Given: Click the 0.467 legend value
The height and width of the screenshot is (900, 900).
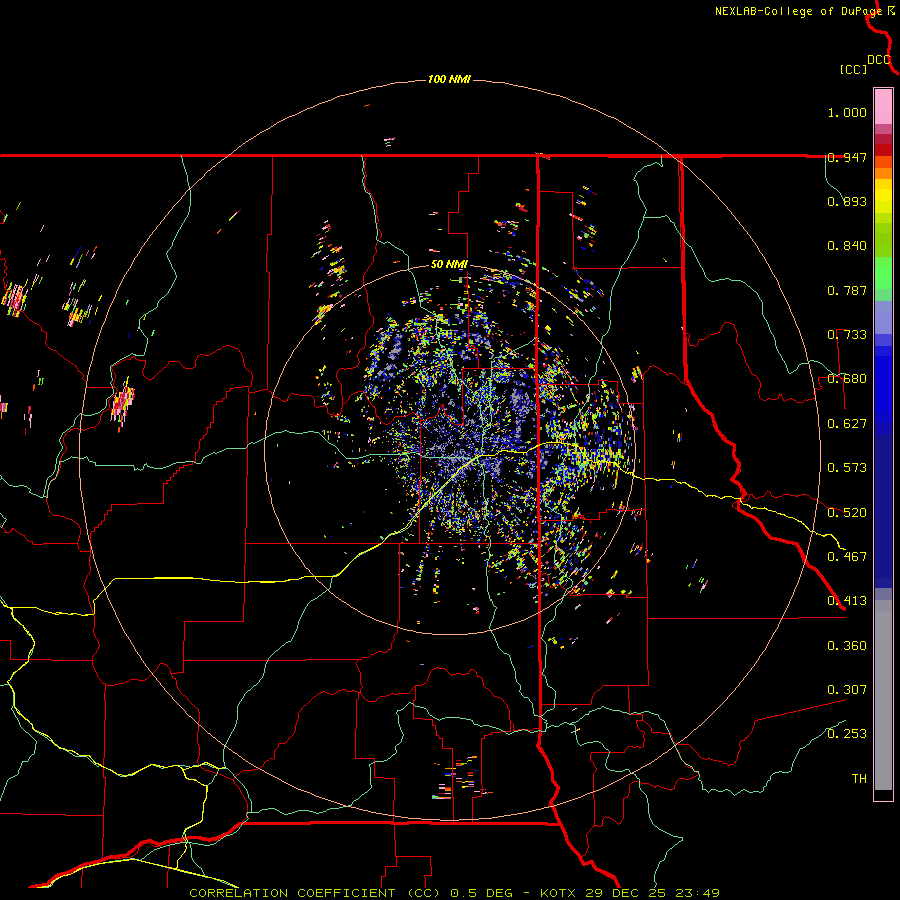Looking at the screenshot, I should pos(847,557).
